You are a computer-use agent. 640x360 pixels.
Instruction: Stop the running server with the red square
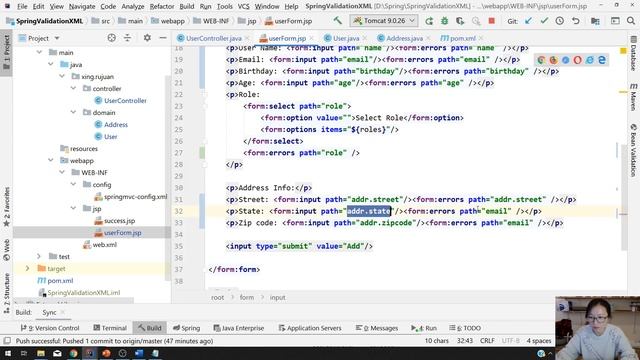(491, 21)
